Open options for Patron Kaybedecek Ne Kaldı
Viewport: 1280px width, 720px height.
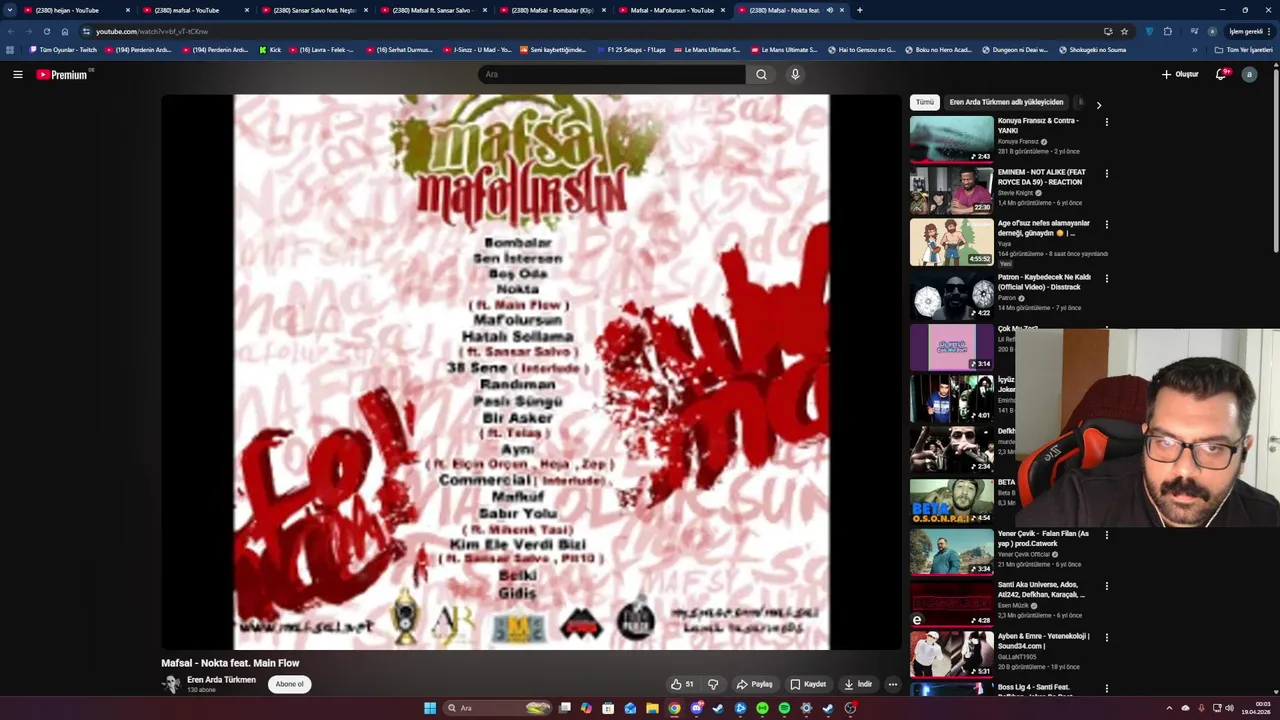[1106, 278]
